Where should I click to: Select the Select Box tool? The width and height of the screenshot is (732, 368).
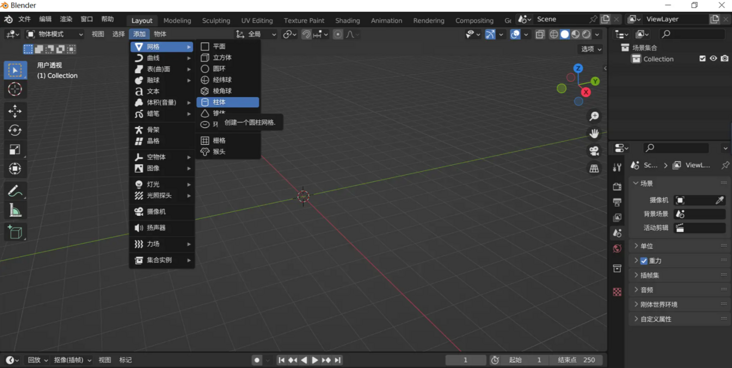coord(15,70)
